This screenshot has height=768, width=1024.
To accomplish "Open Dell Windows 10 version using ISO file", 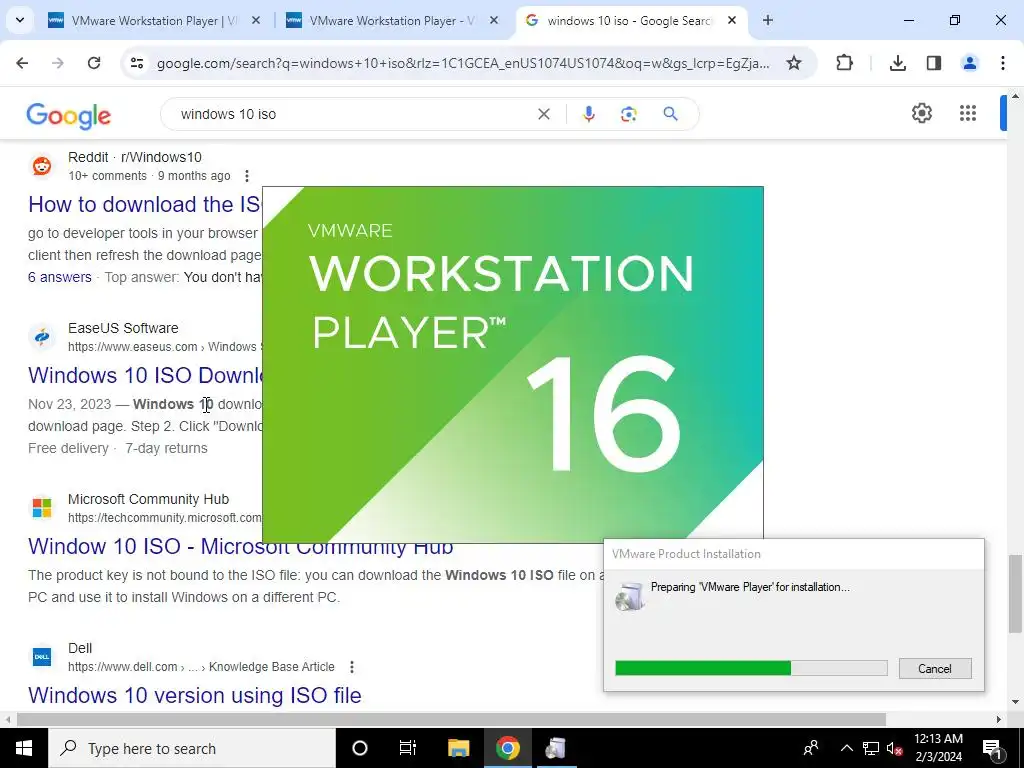I will pos(195,696).
